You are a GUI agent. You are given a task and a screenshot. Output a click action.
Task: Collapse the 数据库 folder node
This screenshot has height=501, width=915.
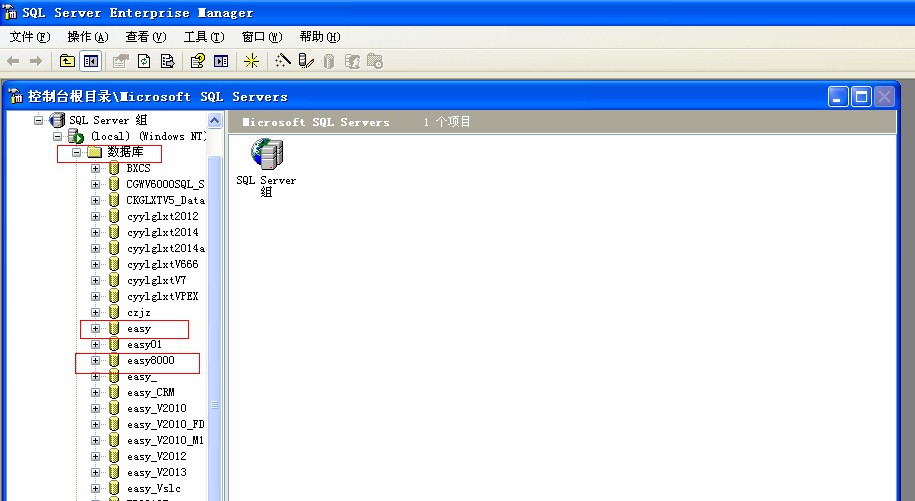[76, 152]
